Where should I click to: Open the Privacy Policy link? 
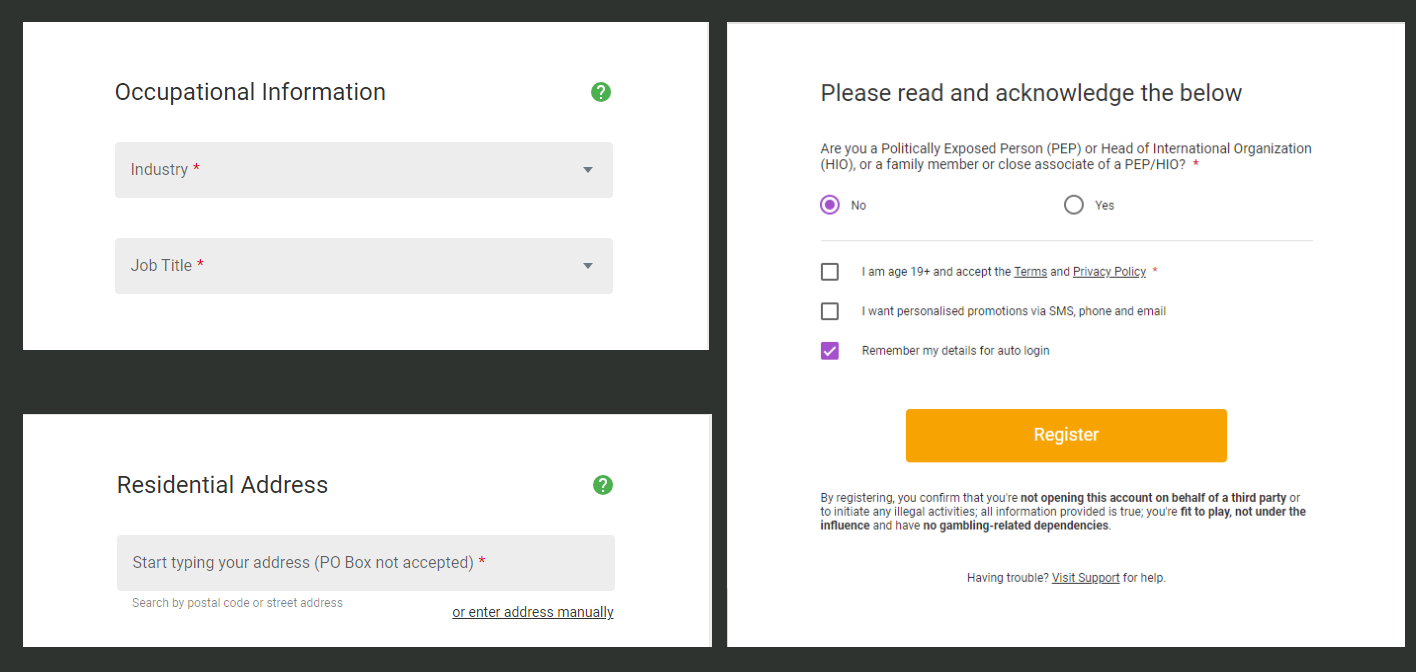tap(1109, 272)
